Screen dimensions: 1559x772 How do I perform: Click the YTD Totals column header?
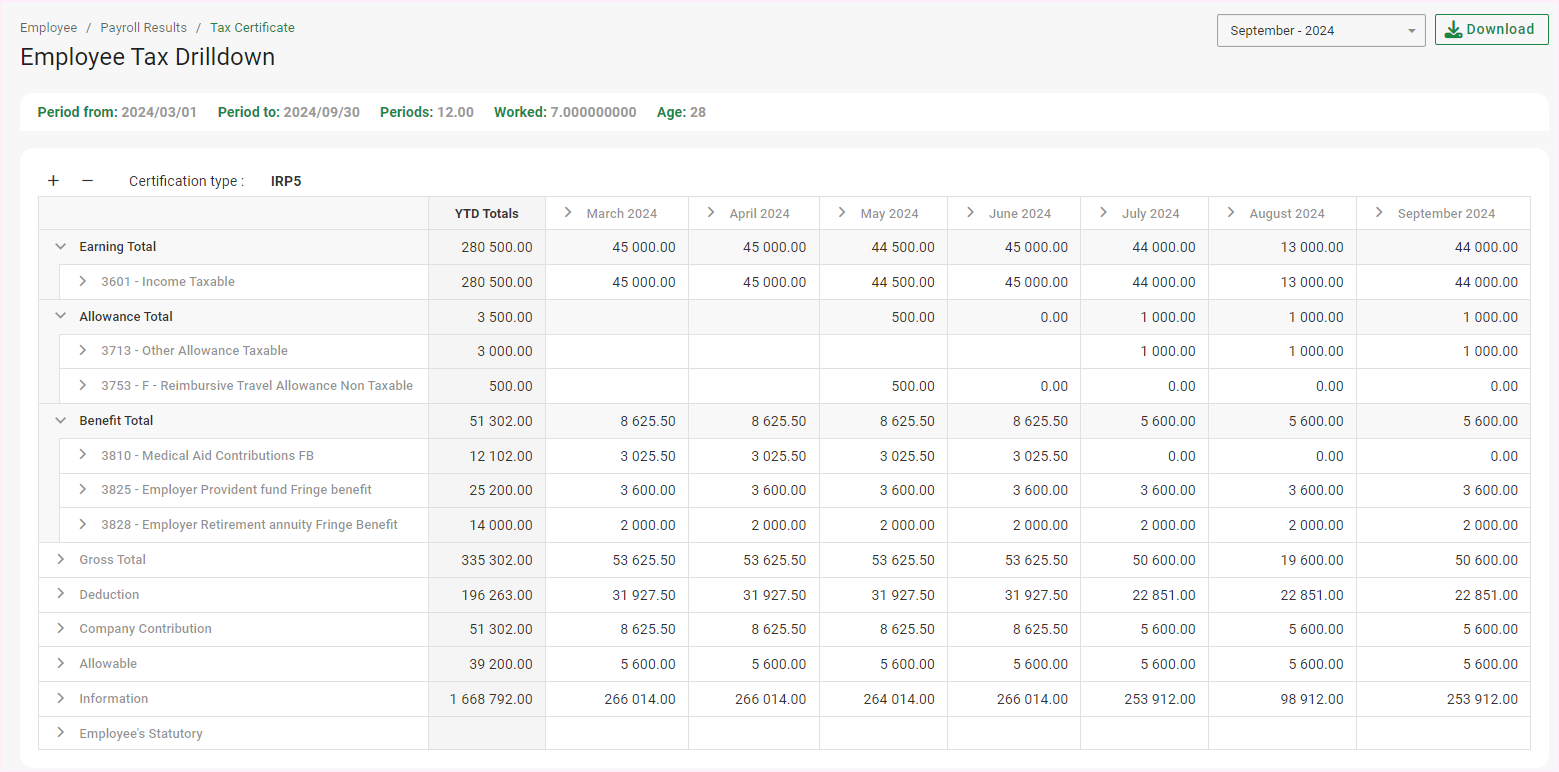tap(486, 213)
